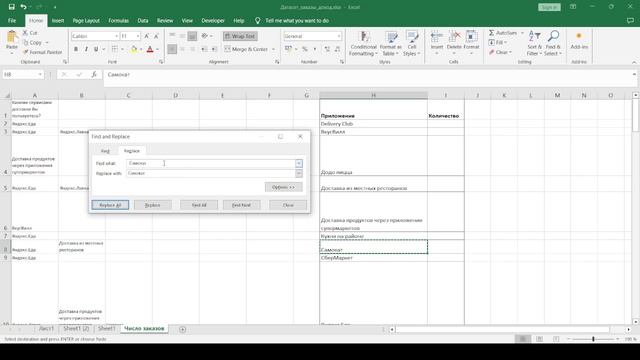This screenshot has height=360, width=640.
Task: Open Find & Select menu
Action: pos(553,43)
